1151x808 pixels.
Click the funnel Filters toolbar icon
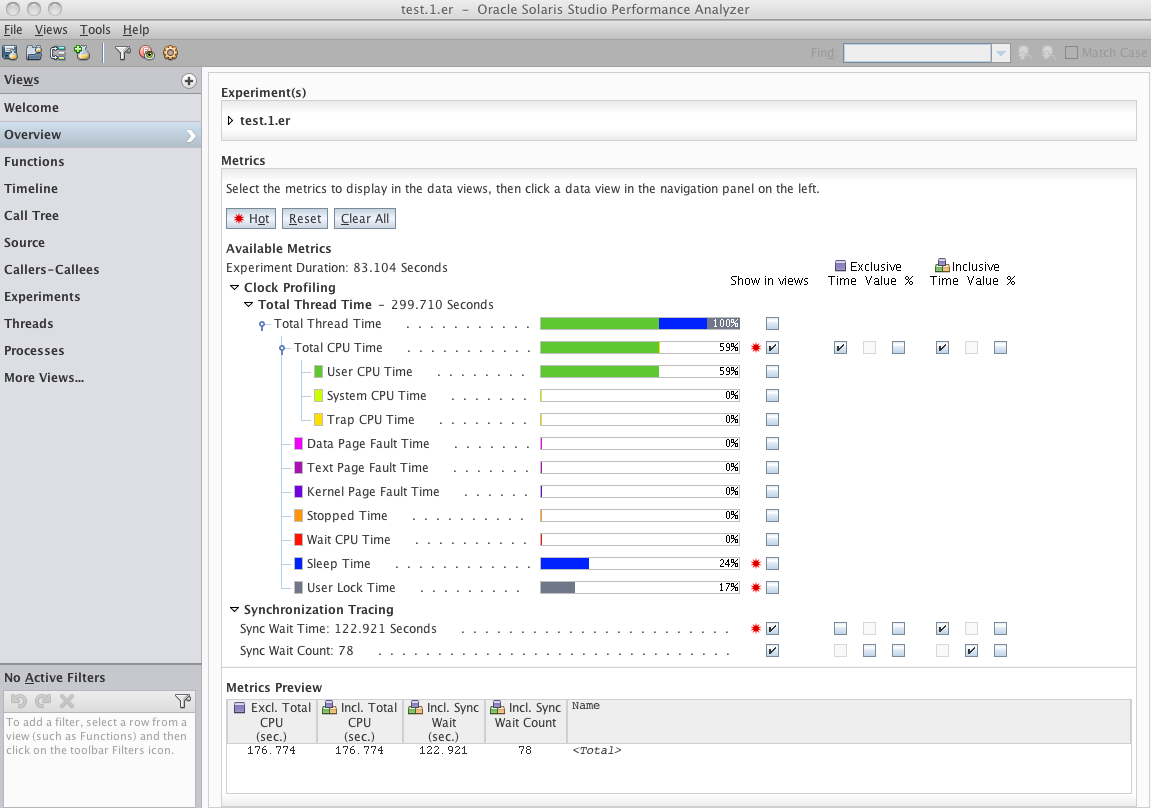123,53
